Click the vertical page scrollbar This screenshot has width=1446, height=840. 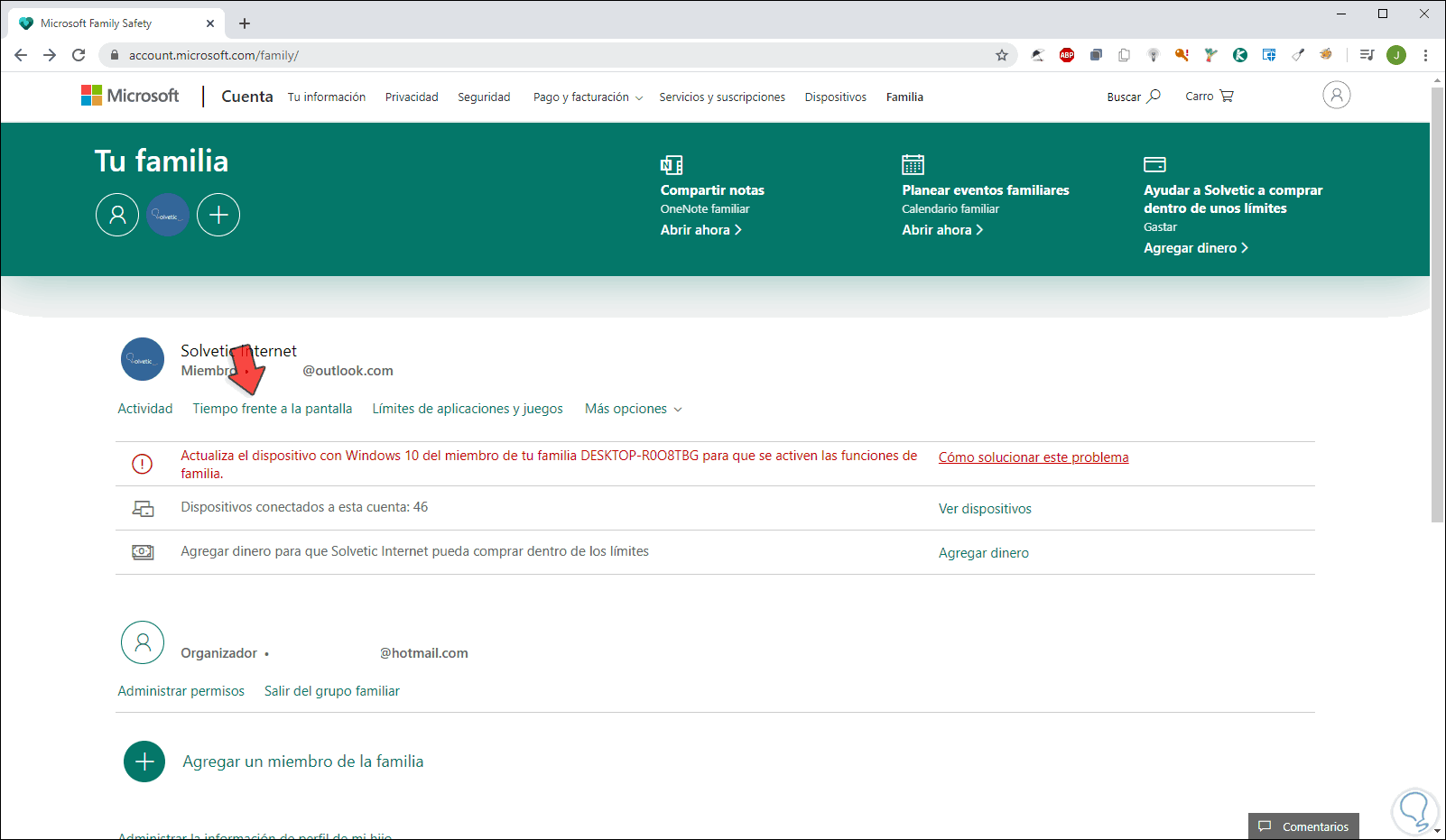pos(1438,305)
